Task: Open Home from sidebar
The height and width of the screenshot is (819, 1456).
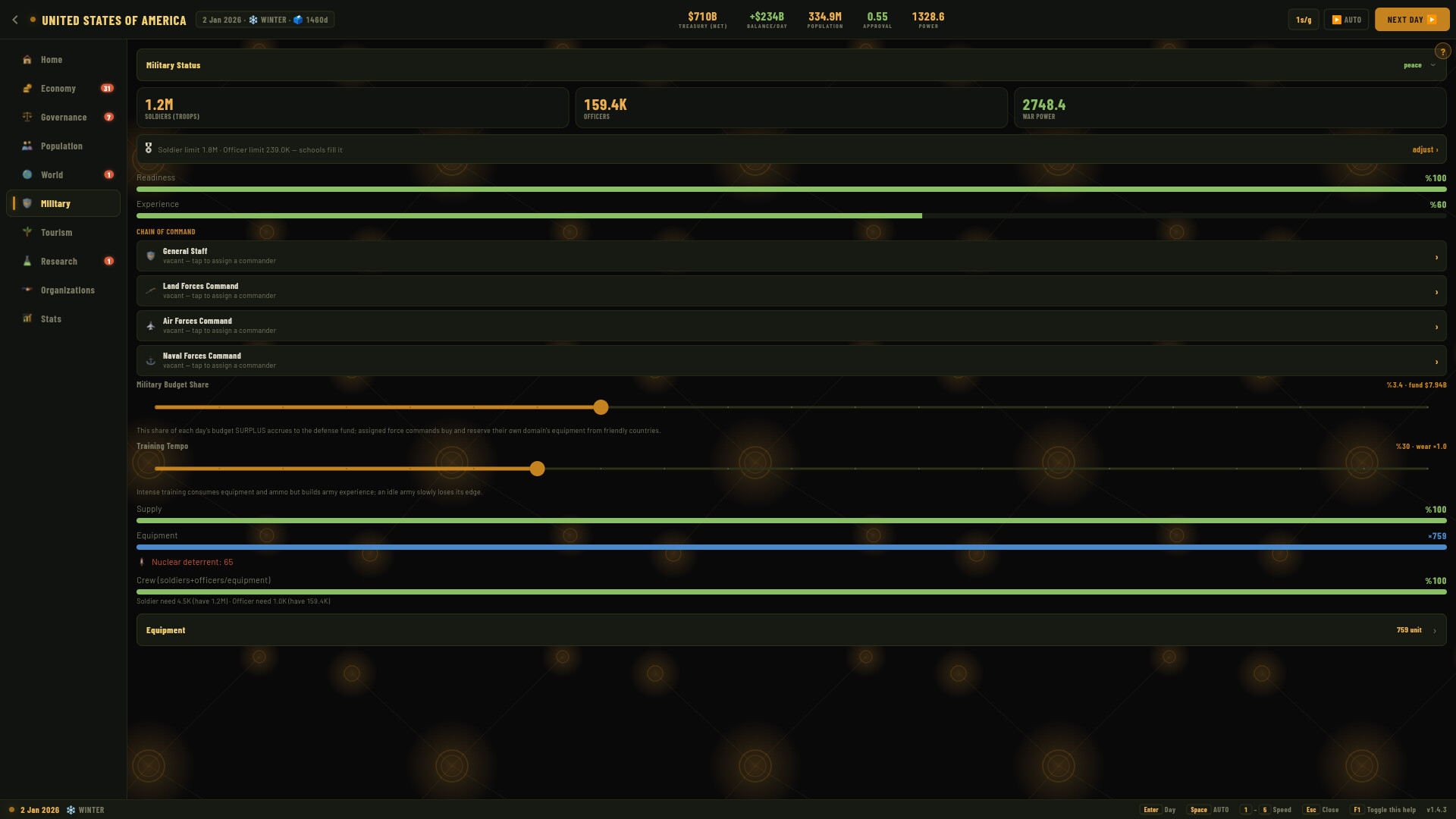Action: (x=63, y=60)
